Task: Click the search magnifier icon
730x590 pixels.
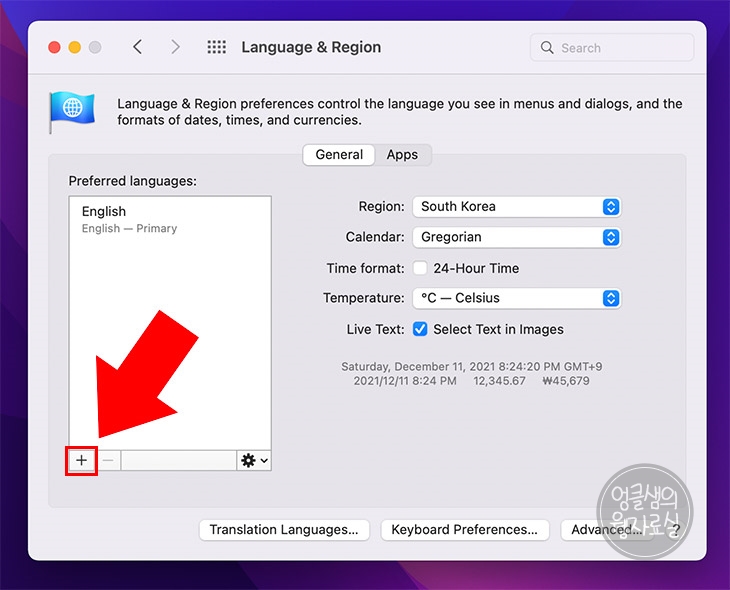Action: pos(547,47)
